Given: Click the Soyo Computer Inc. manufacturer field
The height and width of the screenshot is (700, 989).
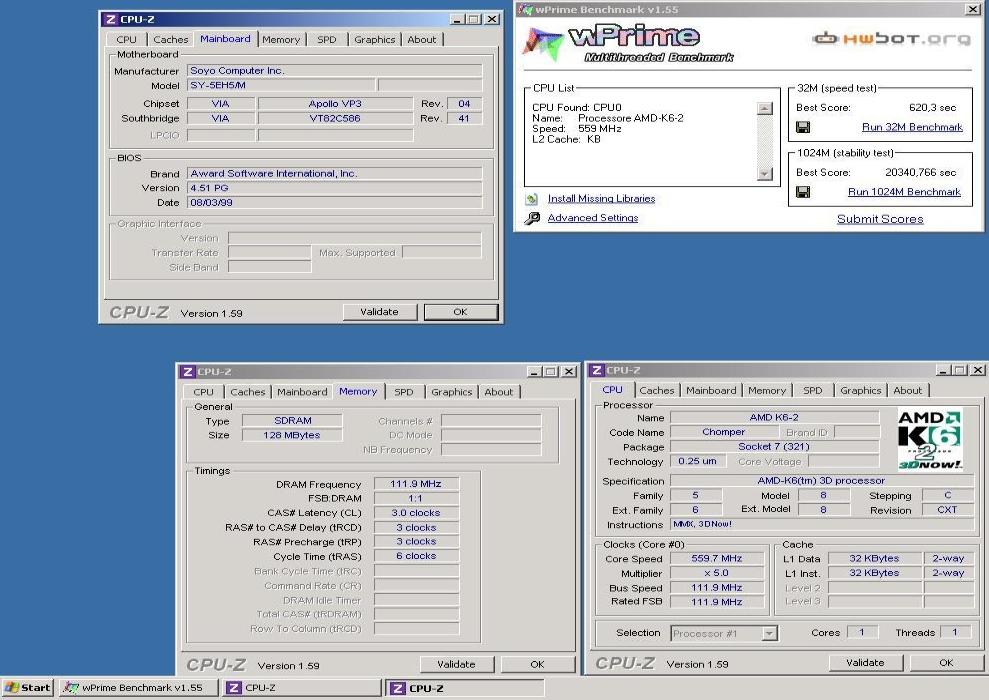Looking at the screenshot, I should (x=334, y=71).
